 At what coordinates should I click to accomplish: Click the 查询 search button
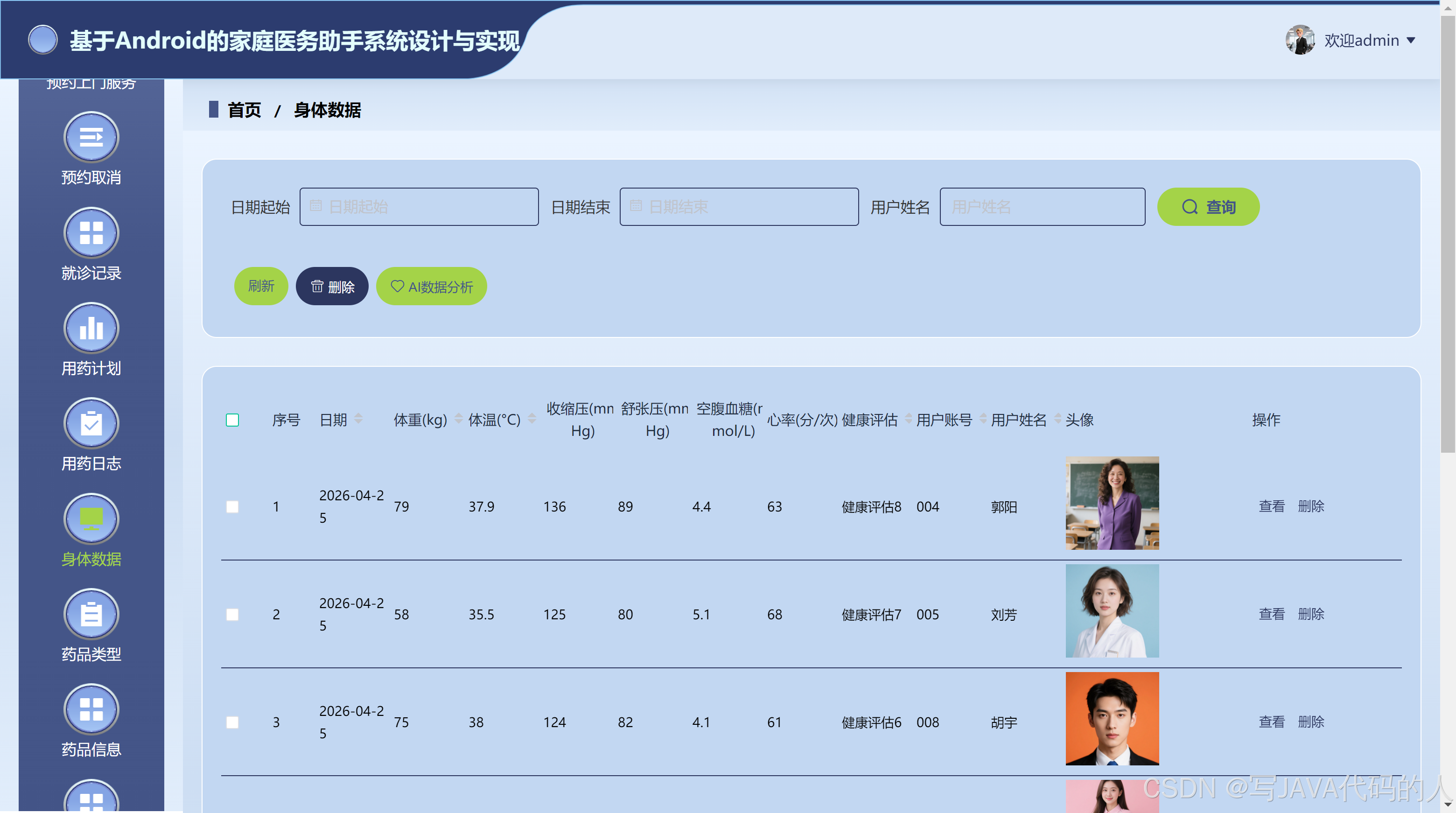(x=1209, y=207)
